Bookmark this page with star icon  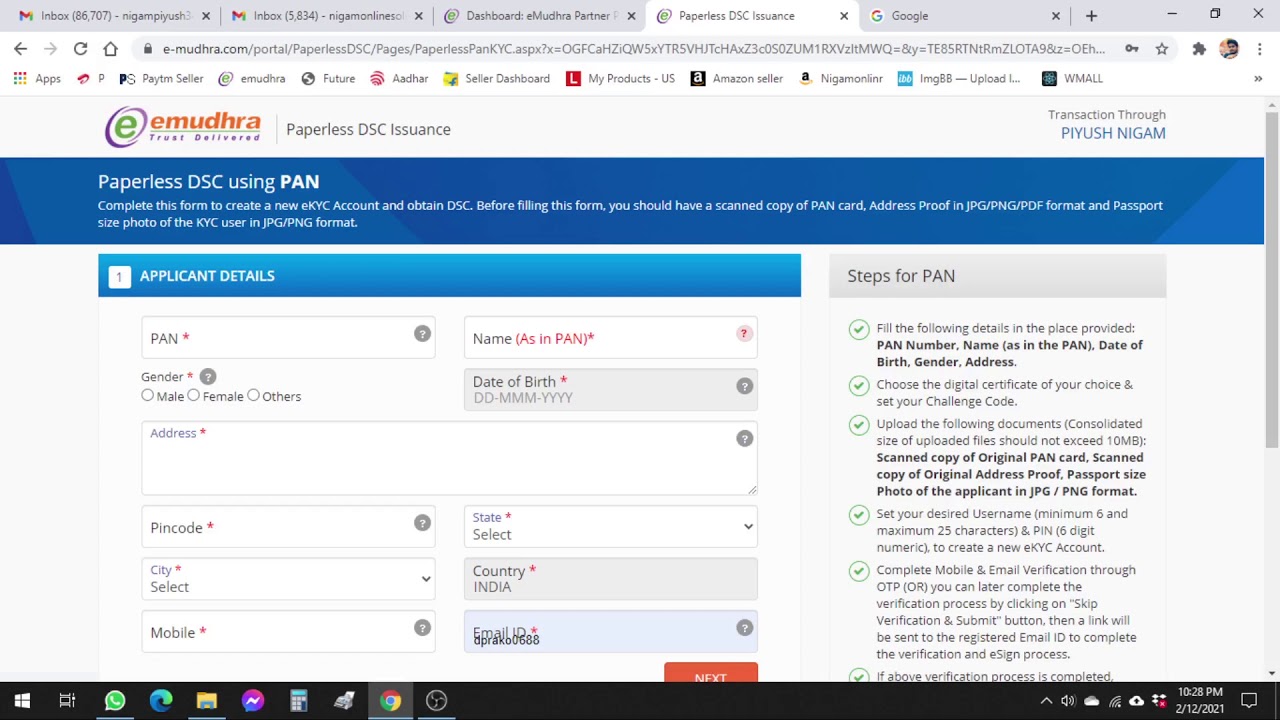(x=1162, y=48)
